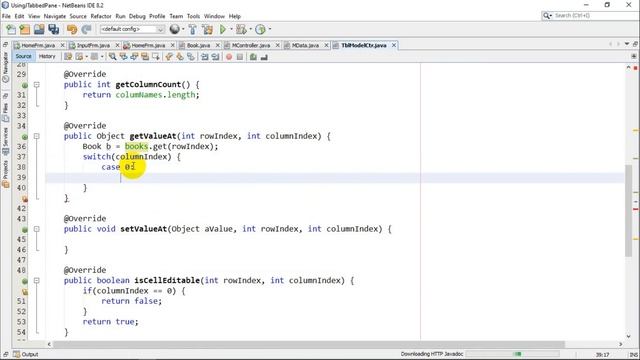This screenshot has width=640, height=360.
Task: Click the New File toolbar icon
Action: [x=11, y=29]
